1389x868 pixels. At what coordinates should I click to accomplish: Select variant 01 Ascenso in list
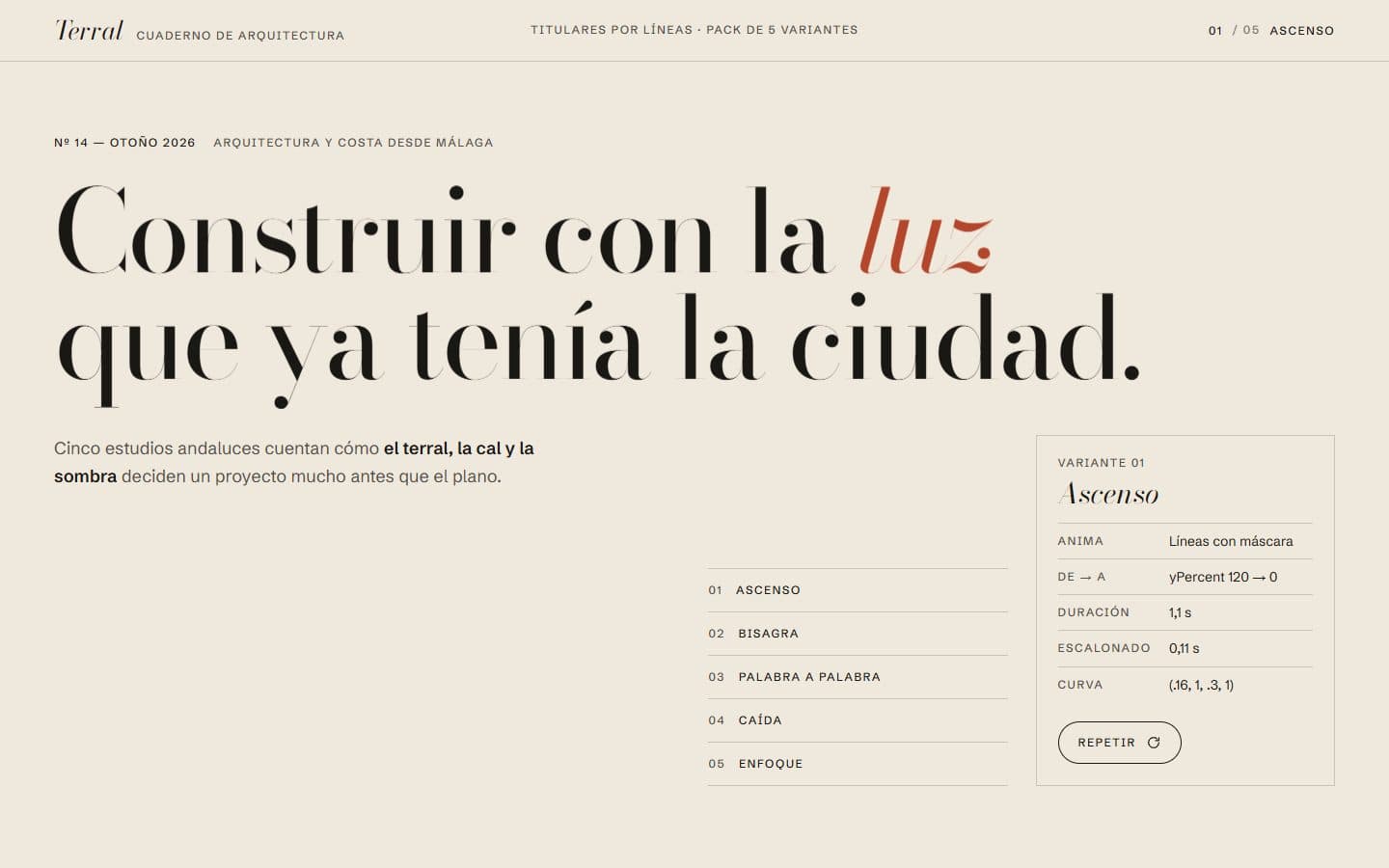(x=858, y=590)
